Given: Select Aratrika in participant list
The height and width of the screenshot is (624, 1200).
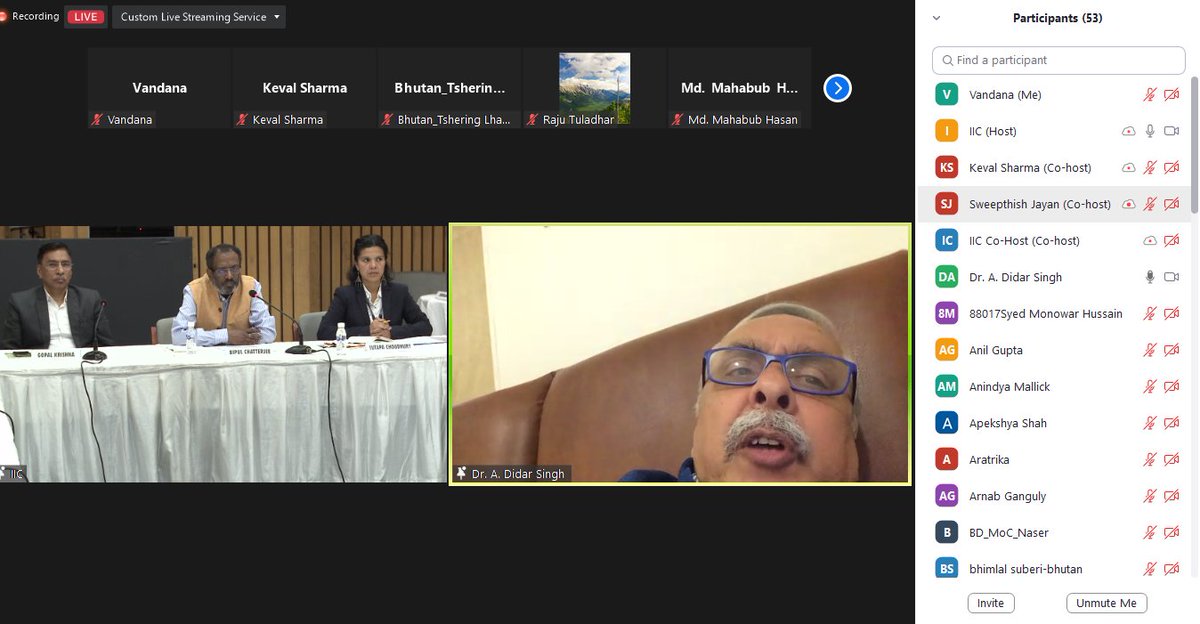Looking at the screenshot, I should [x=1055, y=459].
